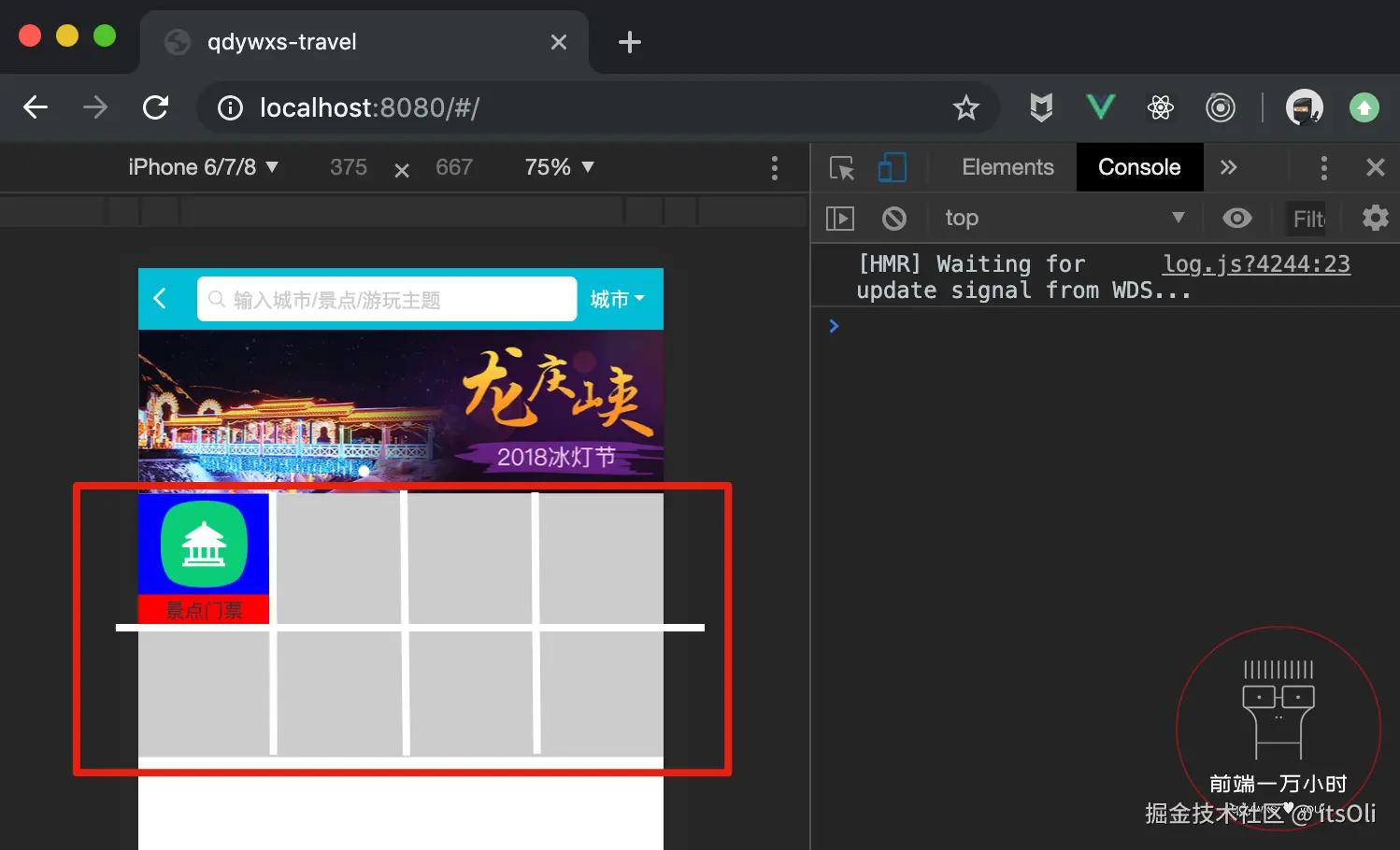Show the console sidebar
This screenshot has width=1400, height=850.
[840, 219]
